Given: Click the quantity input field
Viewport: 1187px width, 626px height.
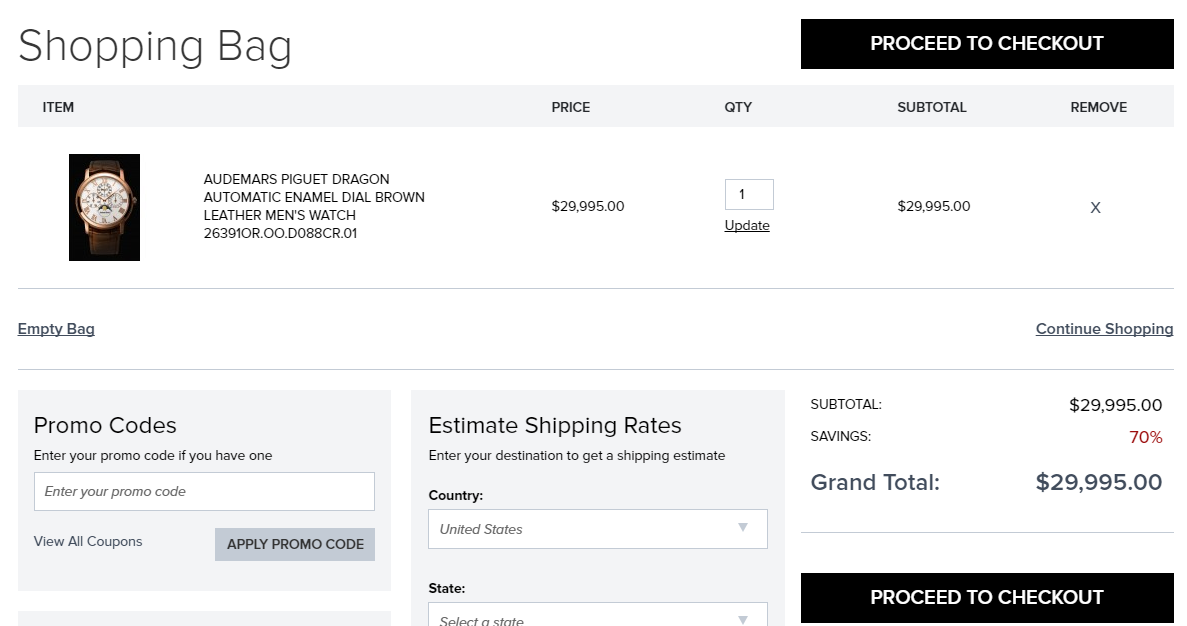Looking at the screenshot, I should coord(749,195).
